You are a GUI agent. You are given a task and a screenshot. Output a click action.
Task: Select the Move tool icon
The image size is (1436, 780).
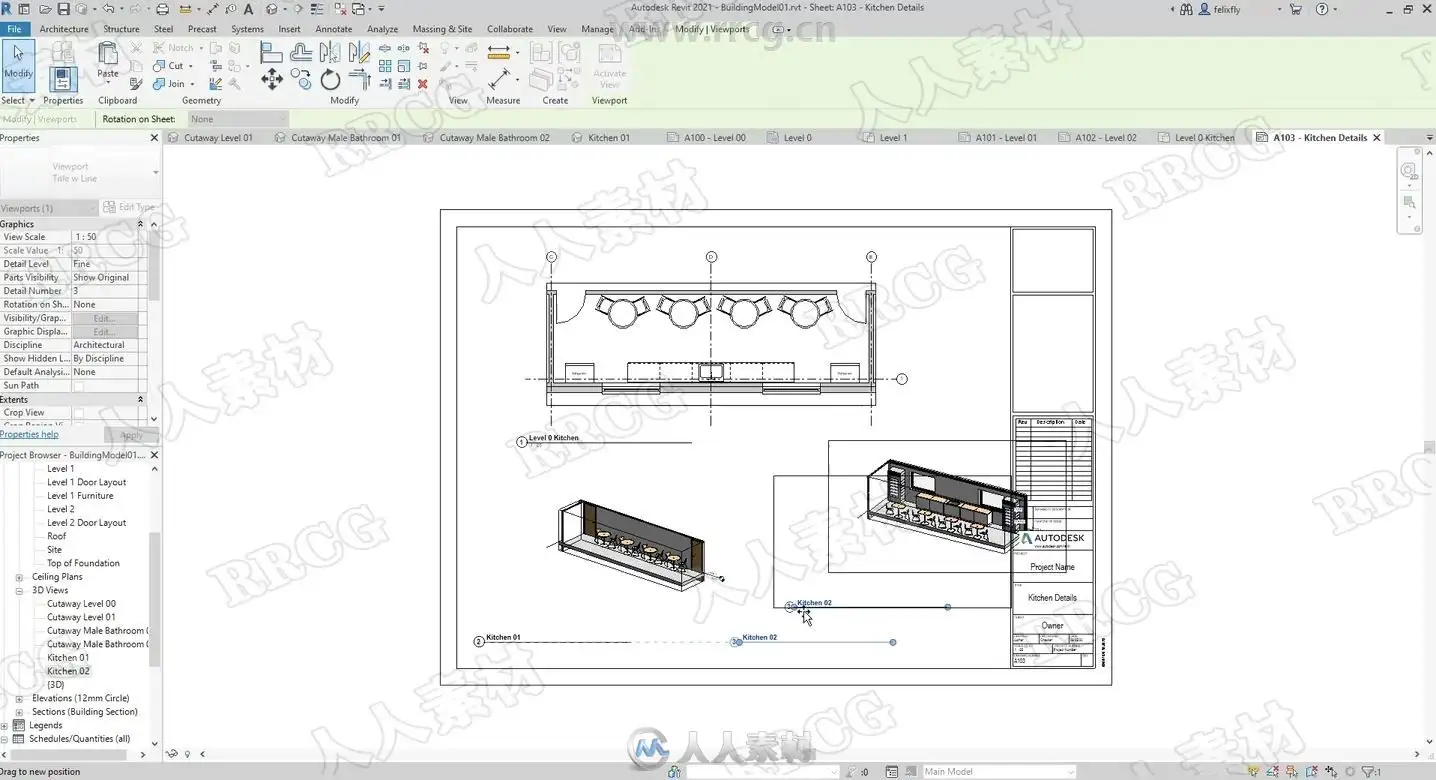coord(271,80)
